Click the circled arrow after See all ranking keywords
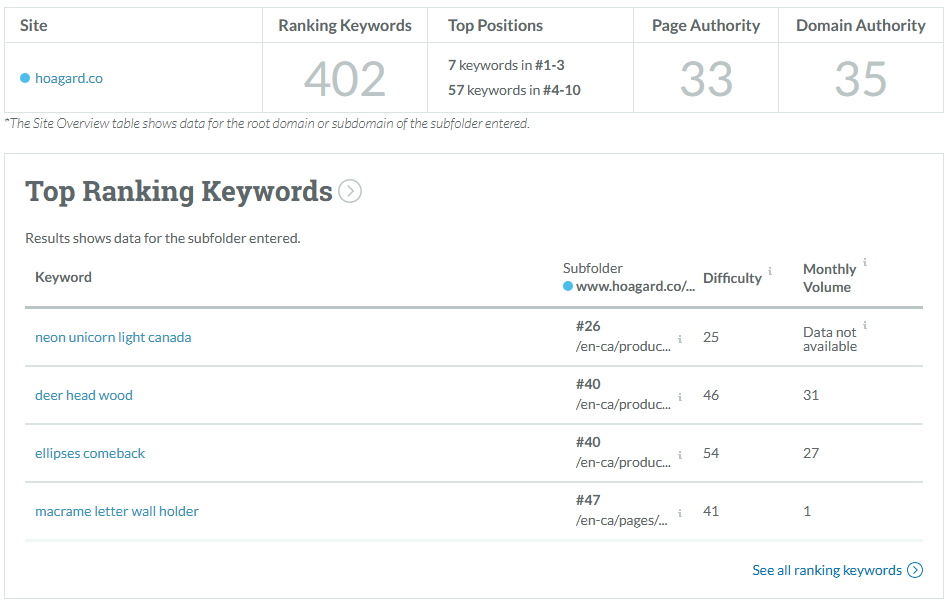948x608 pixels. 915,570
